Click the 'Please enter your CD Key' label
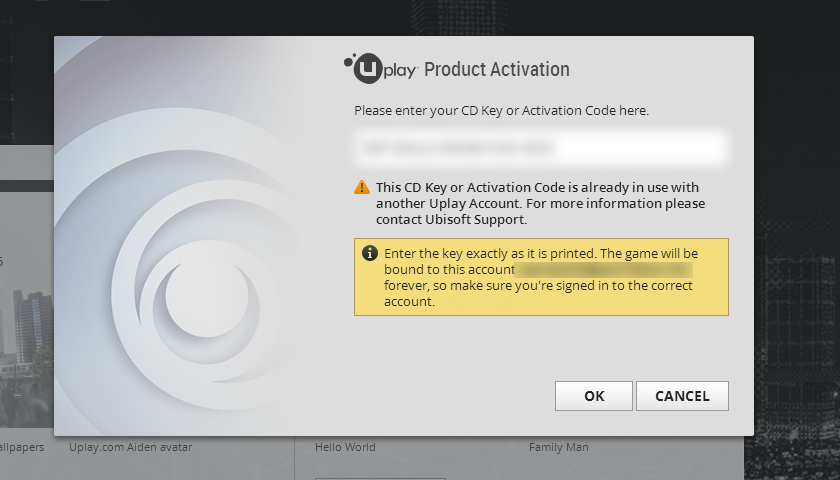Screen dimensions: 840x480 pos(501,110)
